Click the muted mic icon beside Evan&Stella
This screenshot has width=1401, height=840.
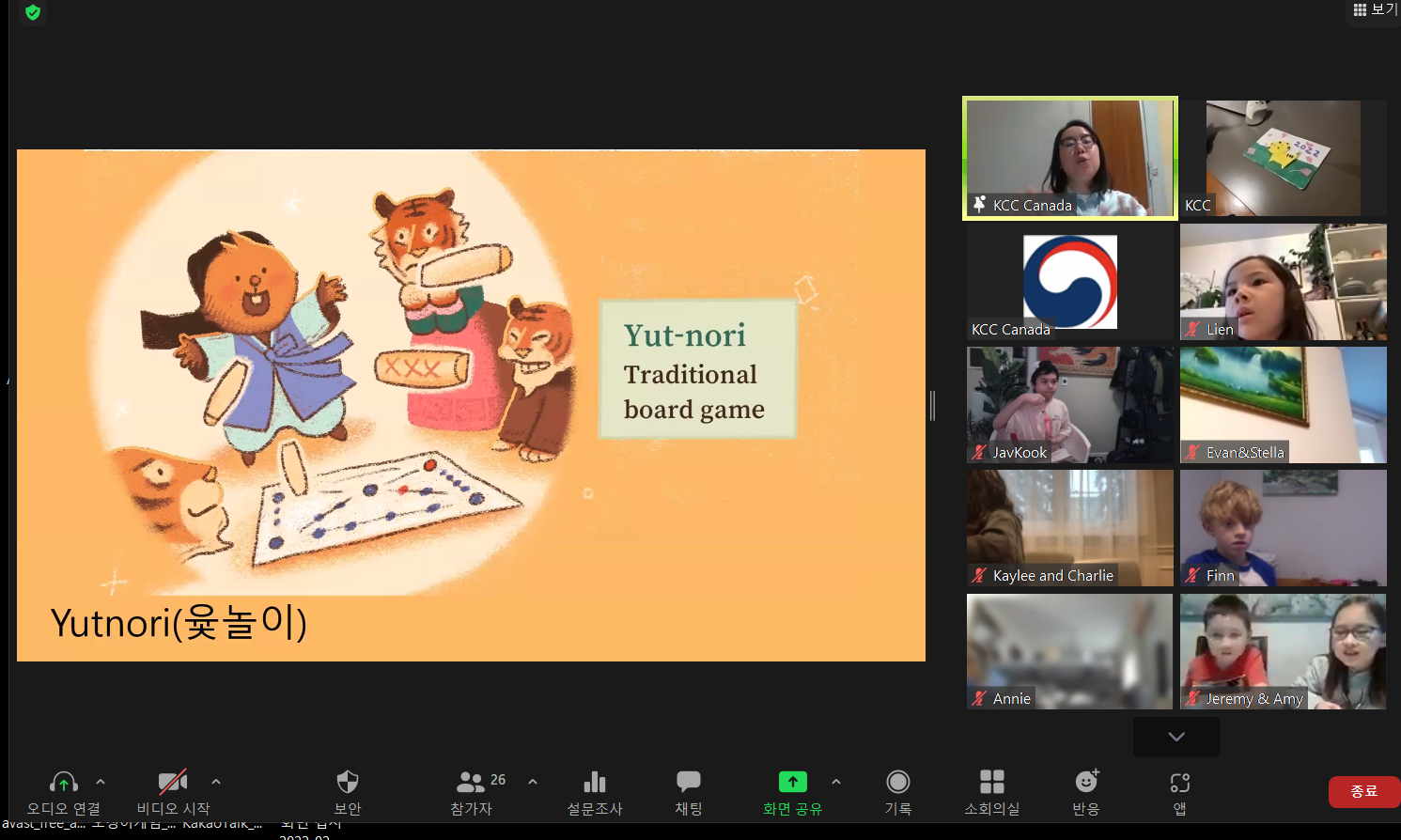coord(1192,452)
